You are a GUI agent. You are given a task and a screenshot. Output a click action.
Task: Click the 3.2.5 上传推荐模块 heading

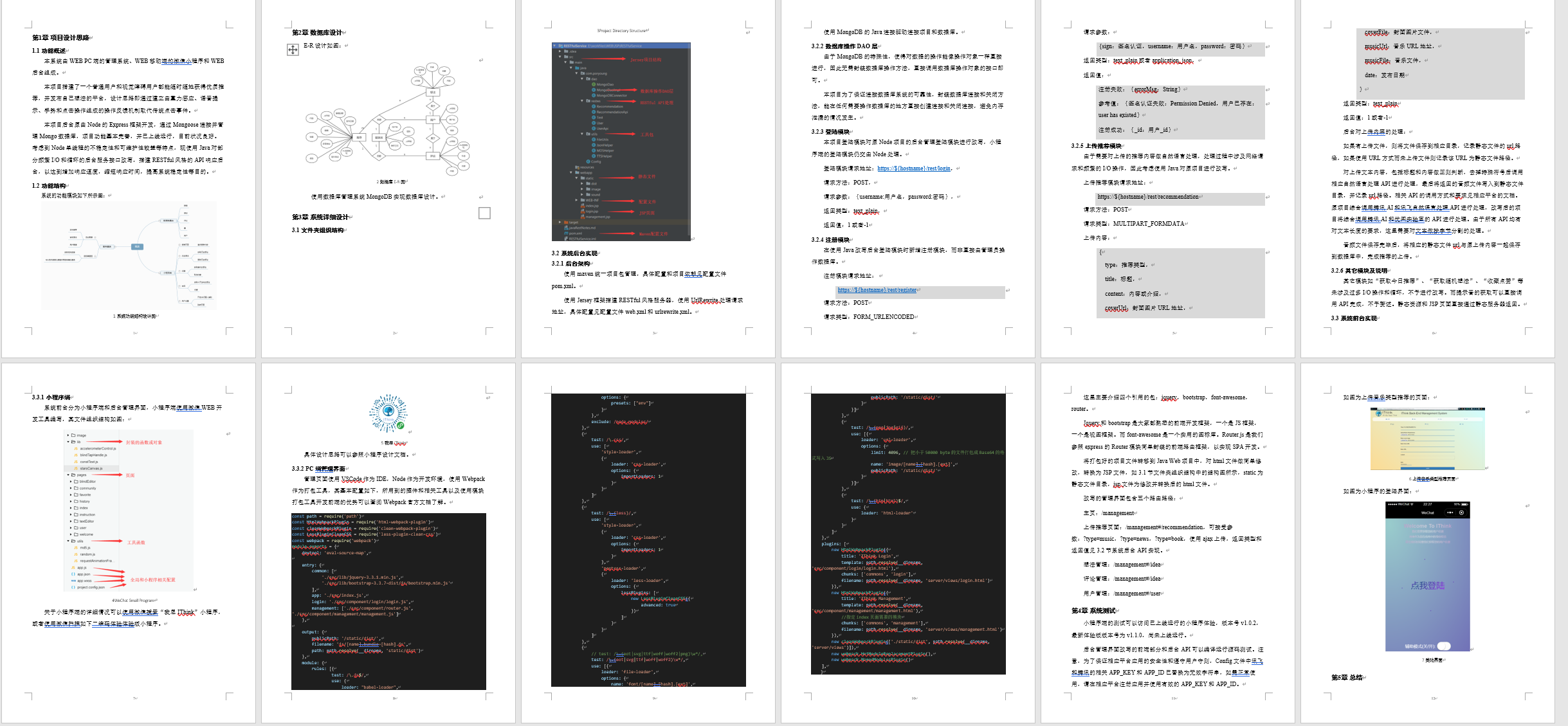click(1096, 146)
